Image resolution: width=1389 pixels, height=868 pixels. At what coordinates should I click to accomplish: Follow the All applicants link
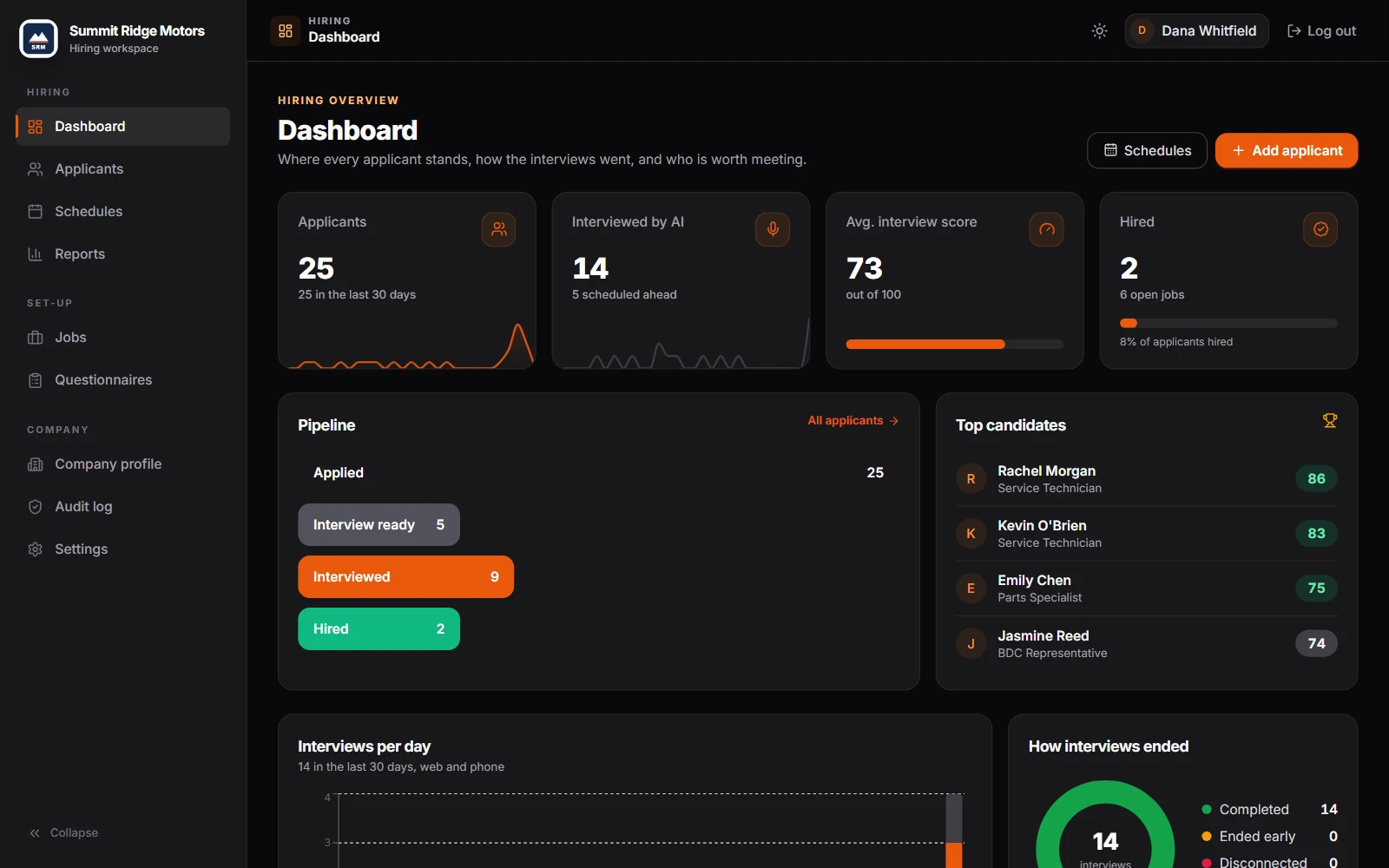pyautogui.click(x=852, y=421)
